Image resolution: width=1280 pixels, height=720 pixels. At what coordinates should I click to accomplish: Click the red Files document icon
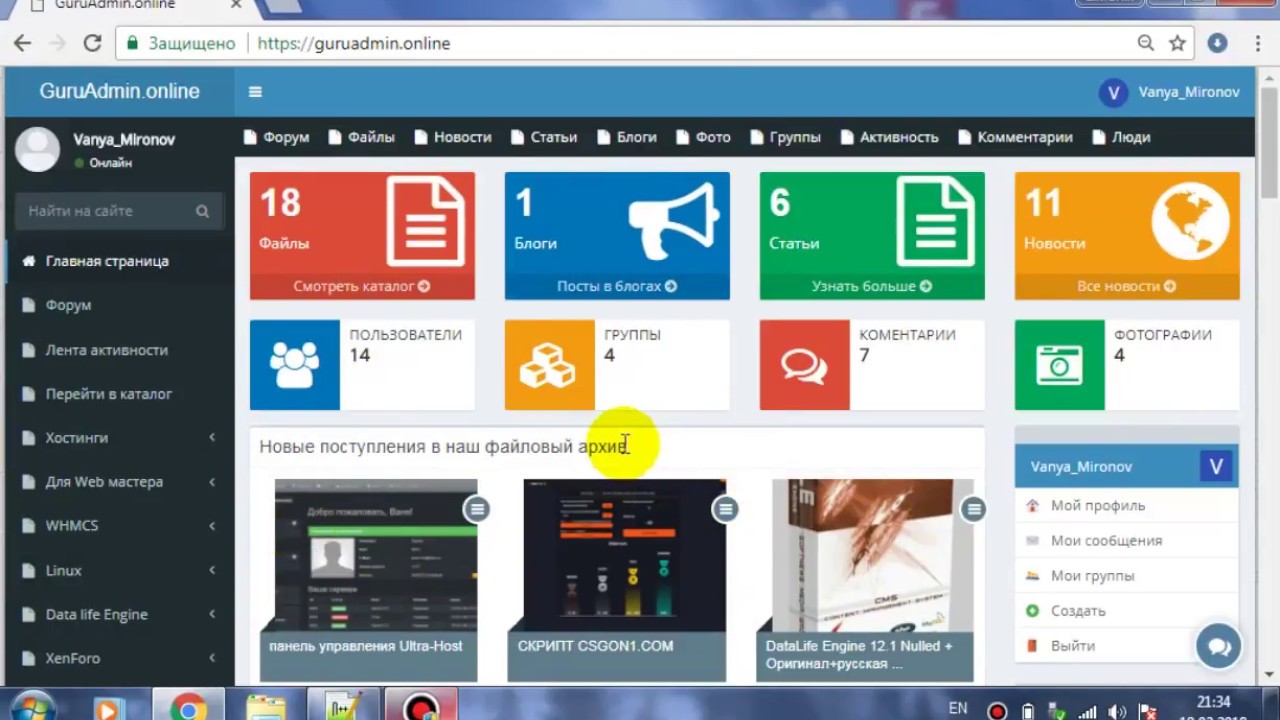[x=425, y=221]
